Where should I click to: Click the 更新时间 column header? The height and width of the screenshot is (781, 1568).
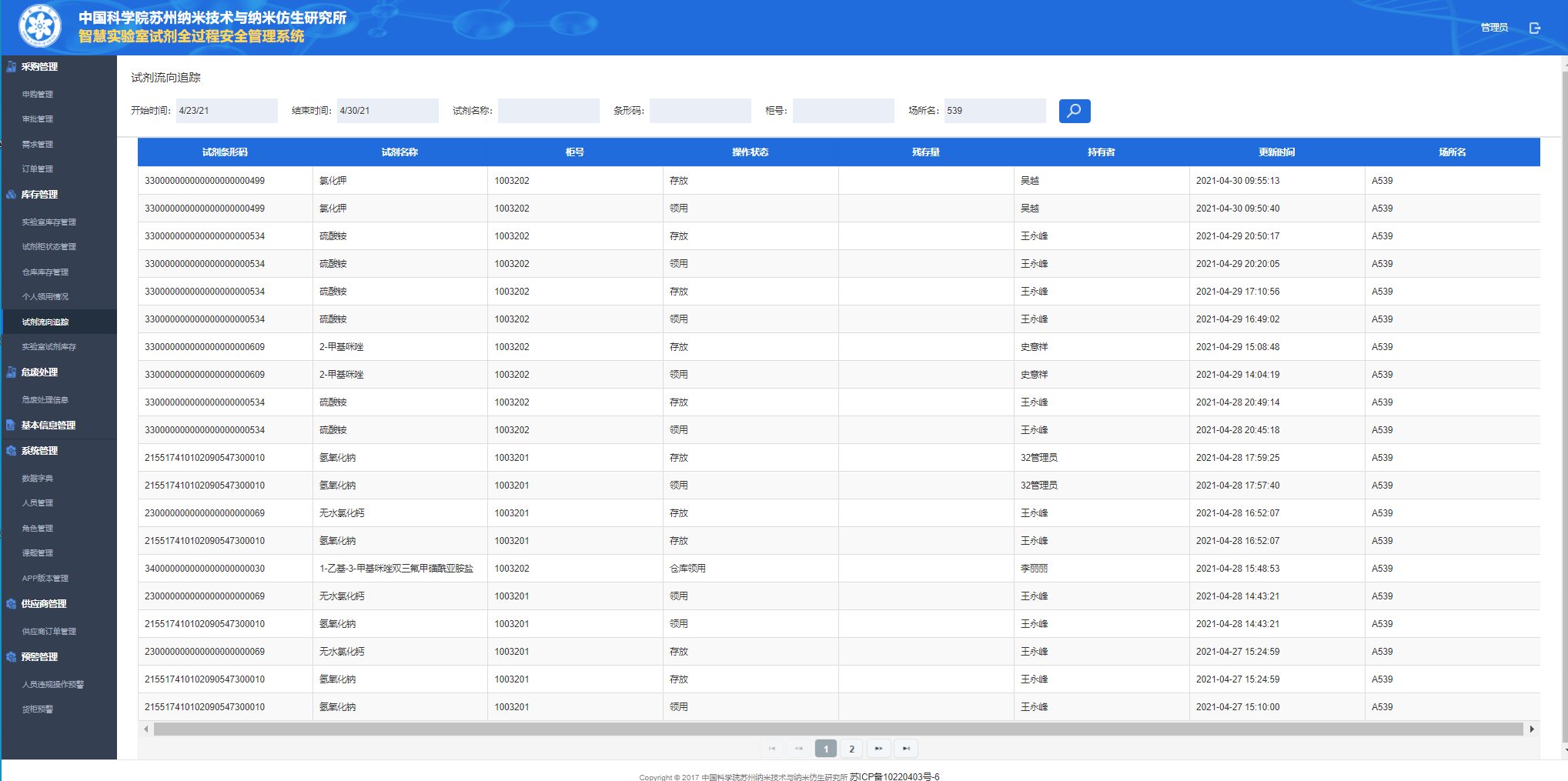click(x=1277, y=152)
